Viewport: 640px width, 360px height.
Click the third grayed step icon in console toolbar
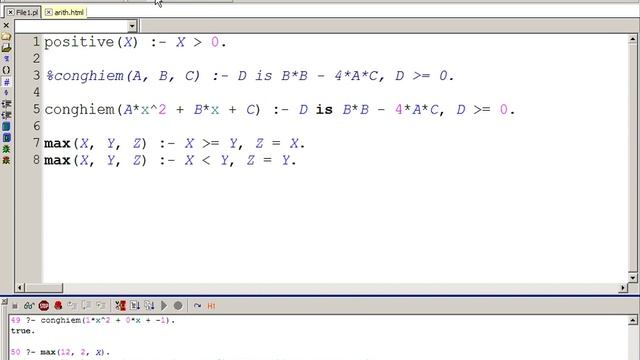100,305
